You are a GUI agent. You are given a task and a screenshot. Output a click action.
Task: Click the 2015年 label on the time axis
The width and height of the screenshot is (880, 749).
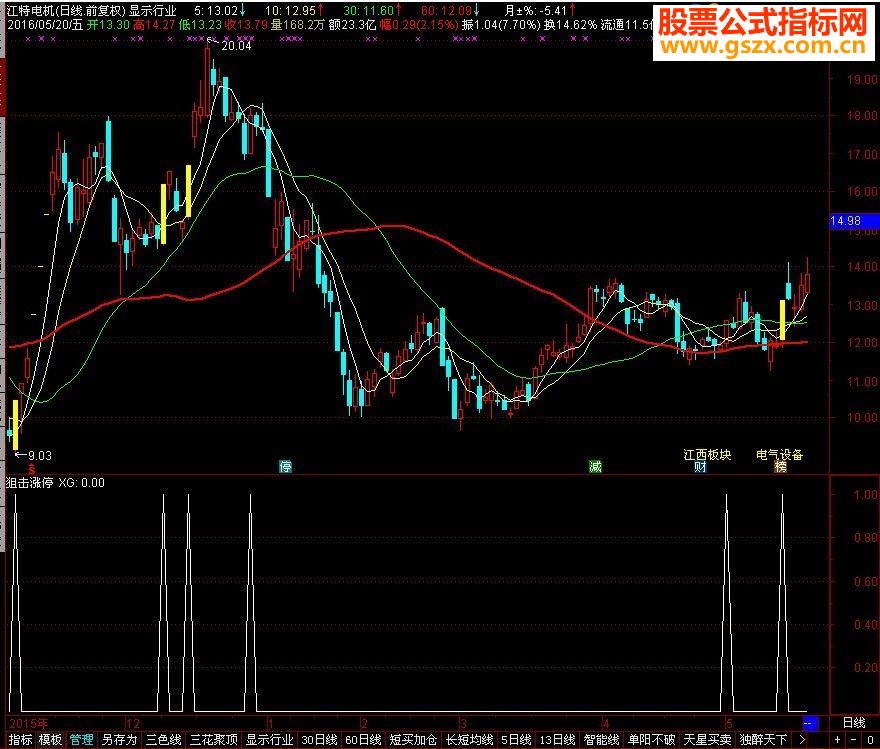(x=28, y=723)
